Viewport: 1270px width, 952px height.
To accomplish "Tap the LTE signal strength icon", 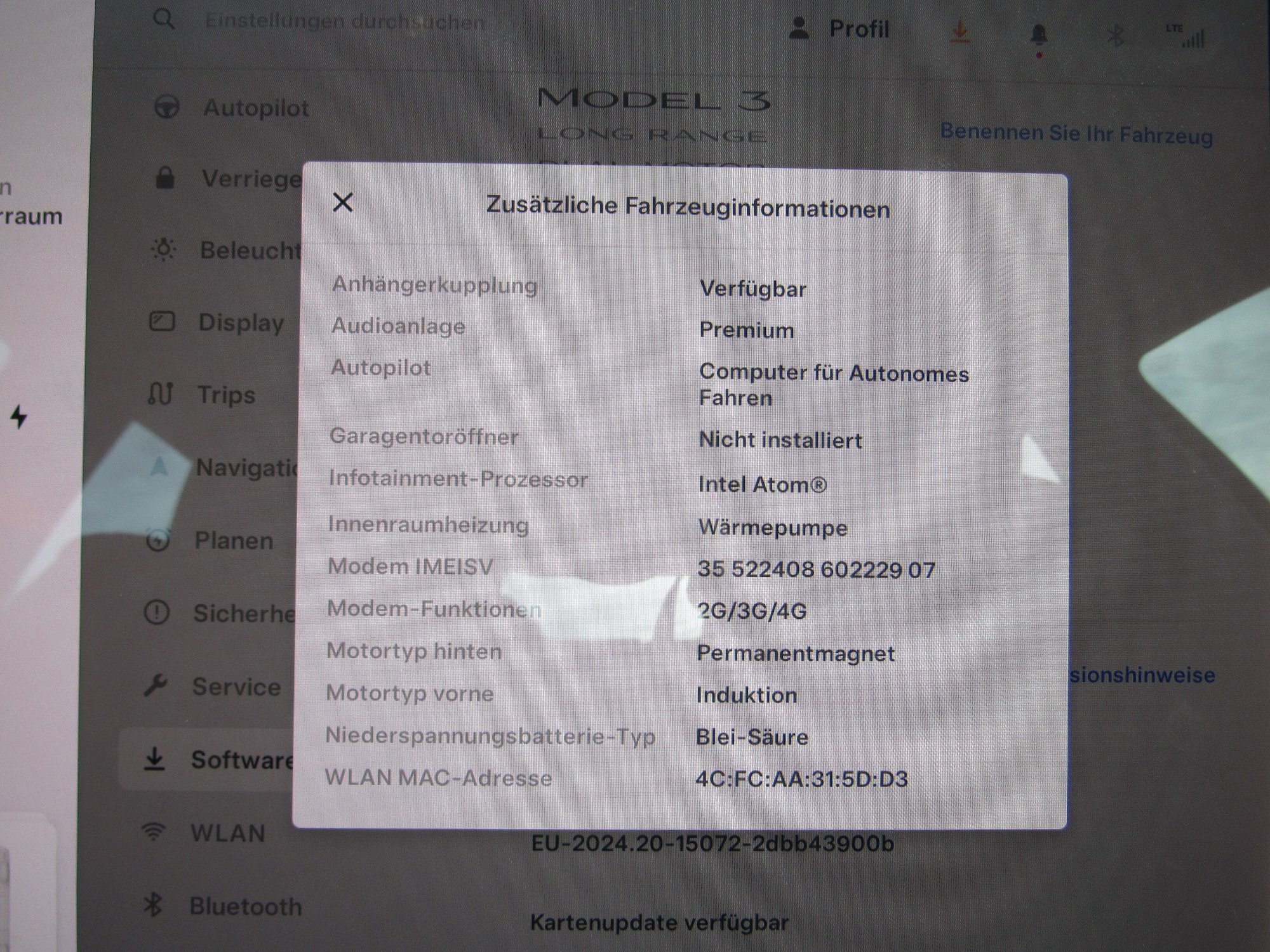I will click(x=1185, y=36).
